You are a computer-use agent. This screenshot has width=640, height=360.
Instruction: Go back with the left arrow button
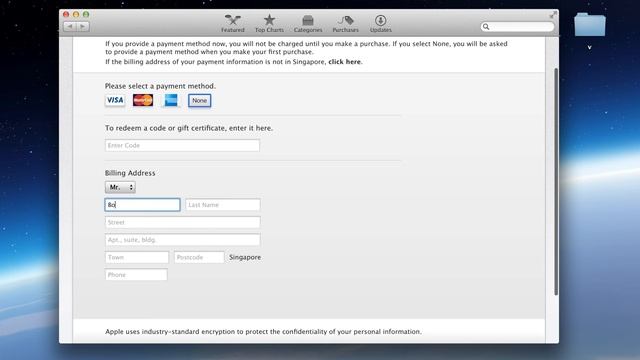coord(70,27)
